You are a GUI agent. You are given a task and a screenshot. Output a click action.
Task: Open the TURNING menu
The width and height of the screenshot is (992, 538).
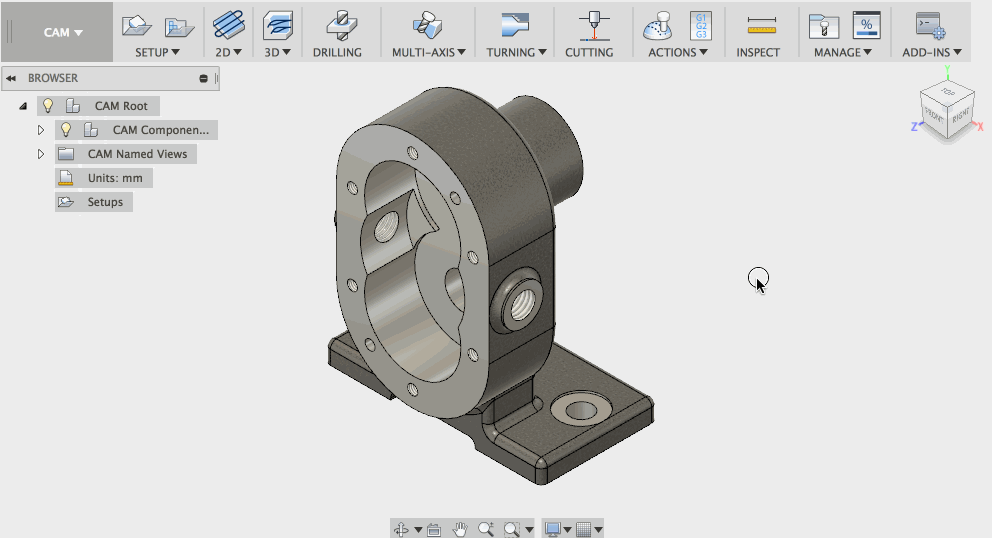click(x=516, y=52)
